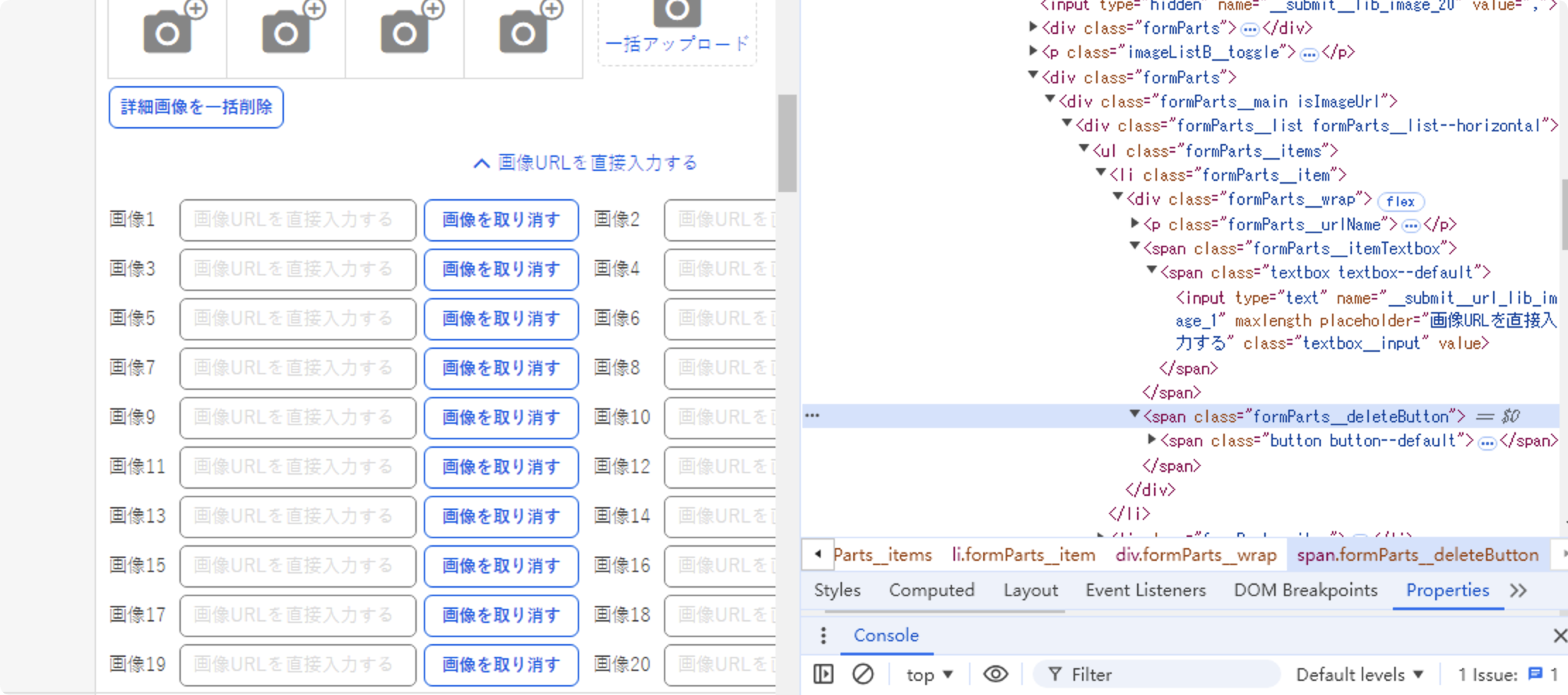Click 画像を取り消す for 画像5

(x=501, y=319)
